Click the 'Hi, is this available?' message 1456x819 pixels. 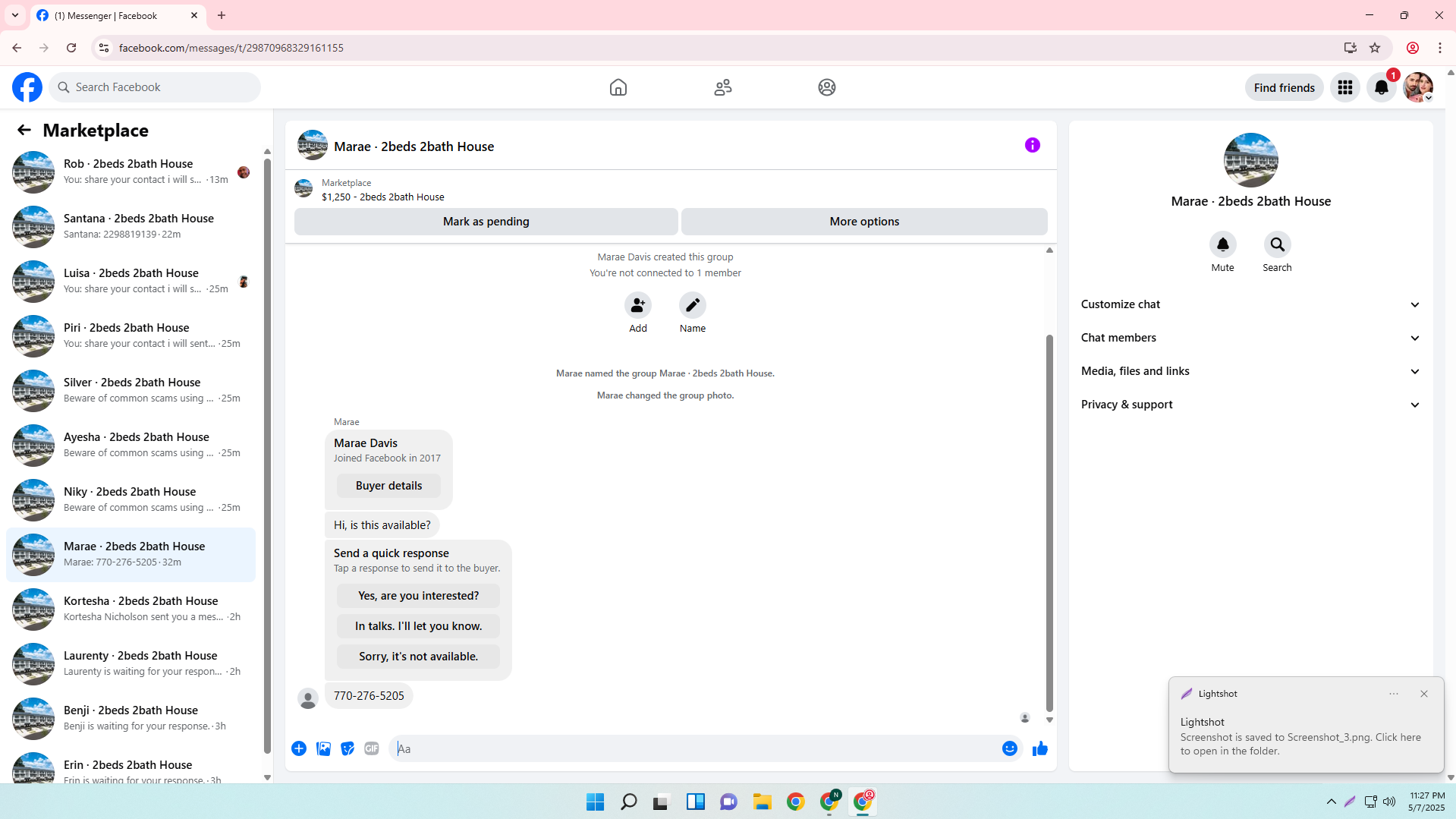[x=382, y=525]
